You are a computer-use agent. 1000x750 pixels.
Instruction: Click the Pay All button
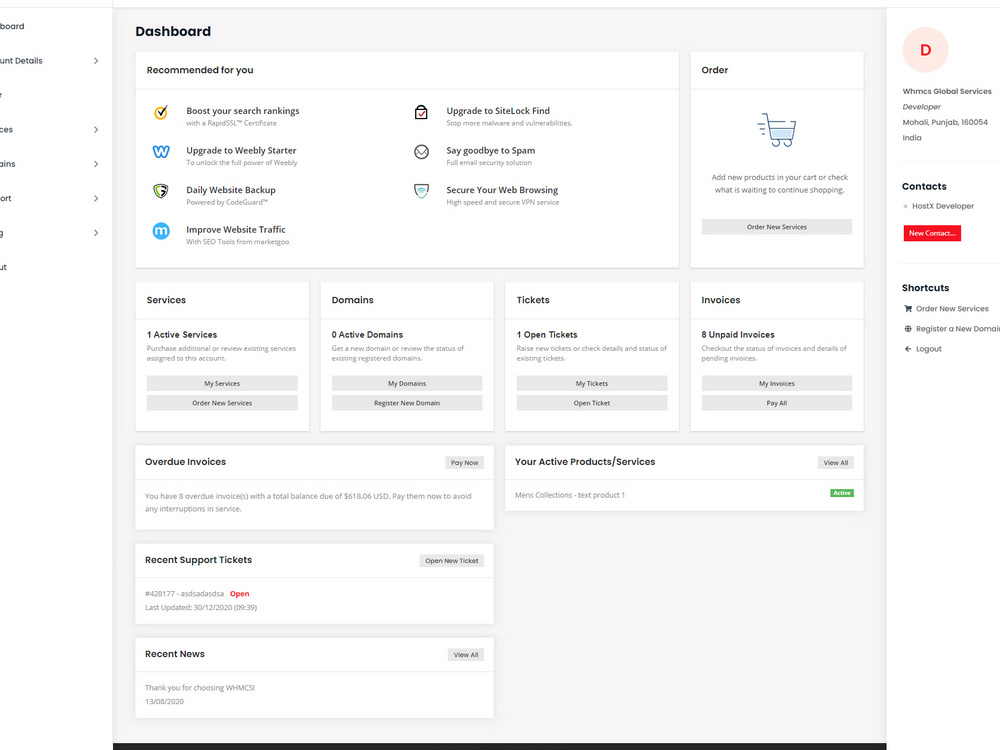tap(777, 403)
